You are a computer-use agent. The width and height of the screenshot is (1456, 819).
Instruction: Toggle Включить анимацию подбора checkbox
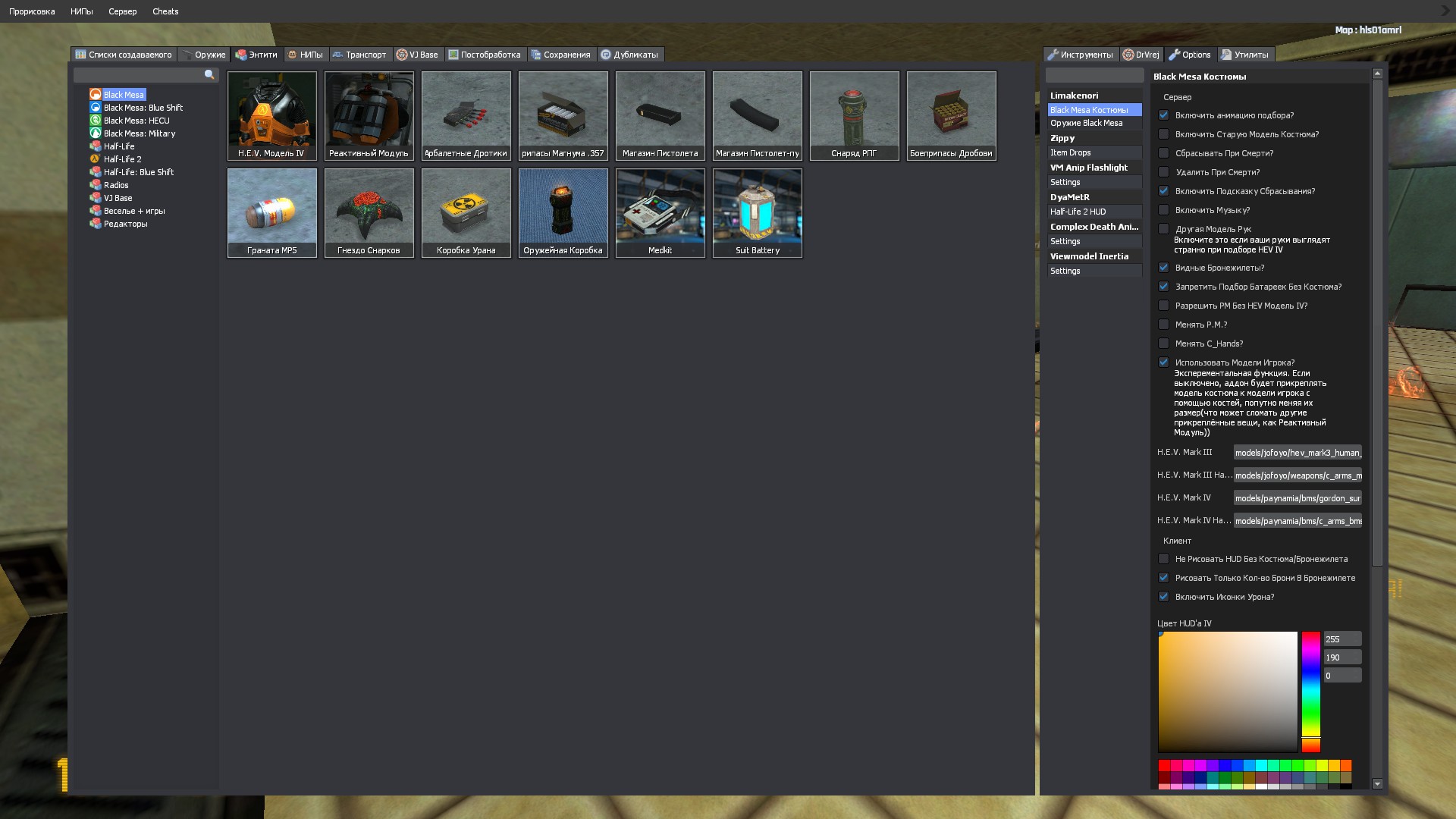click(1163, 115)
